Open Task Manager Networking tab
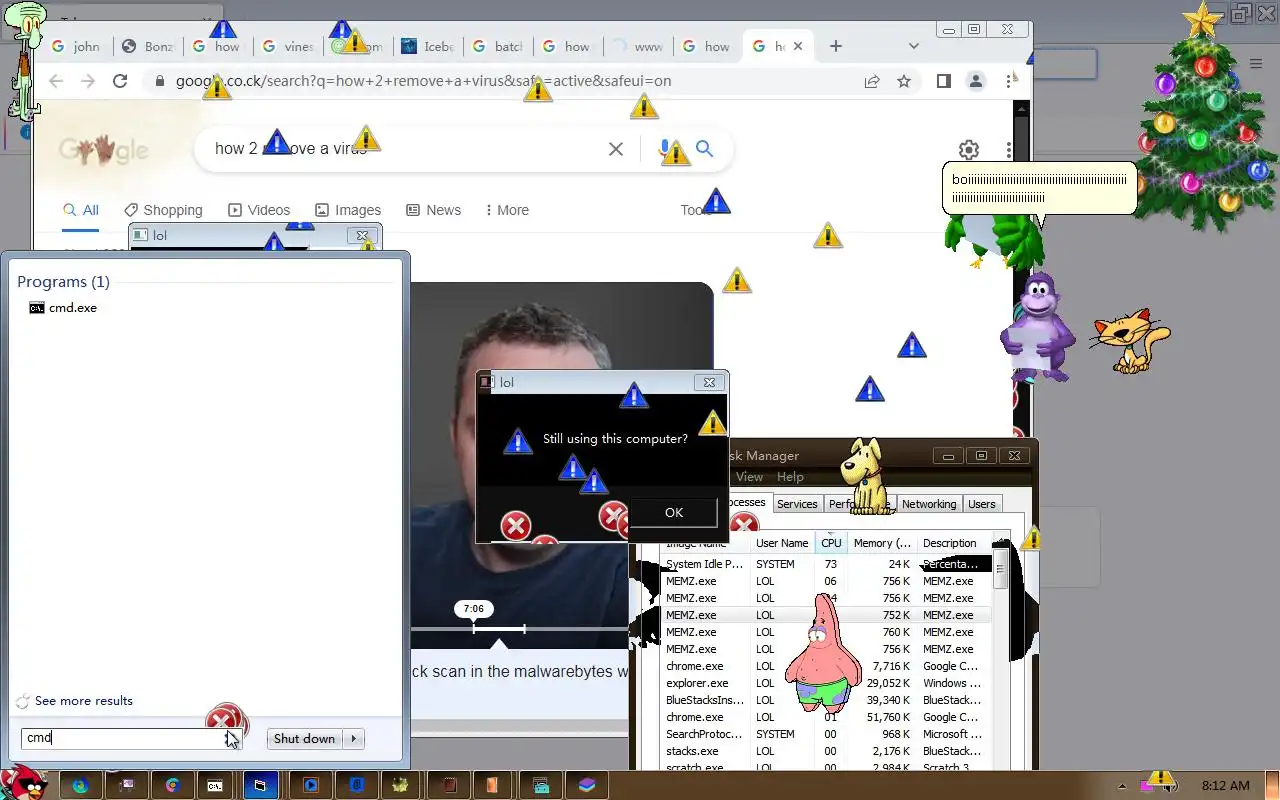 [x=929, y=504]
